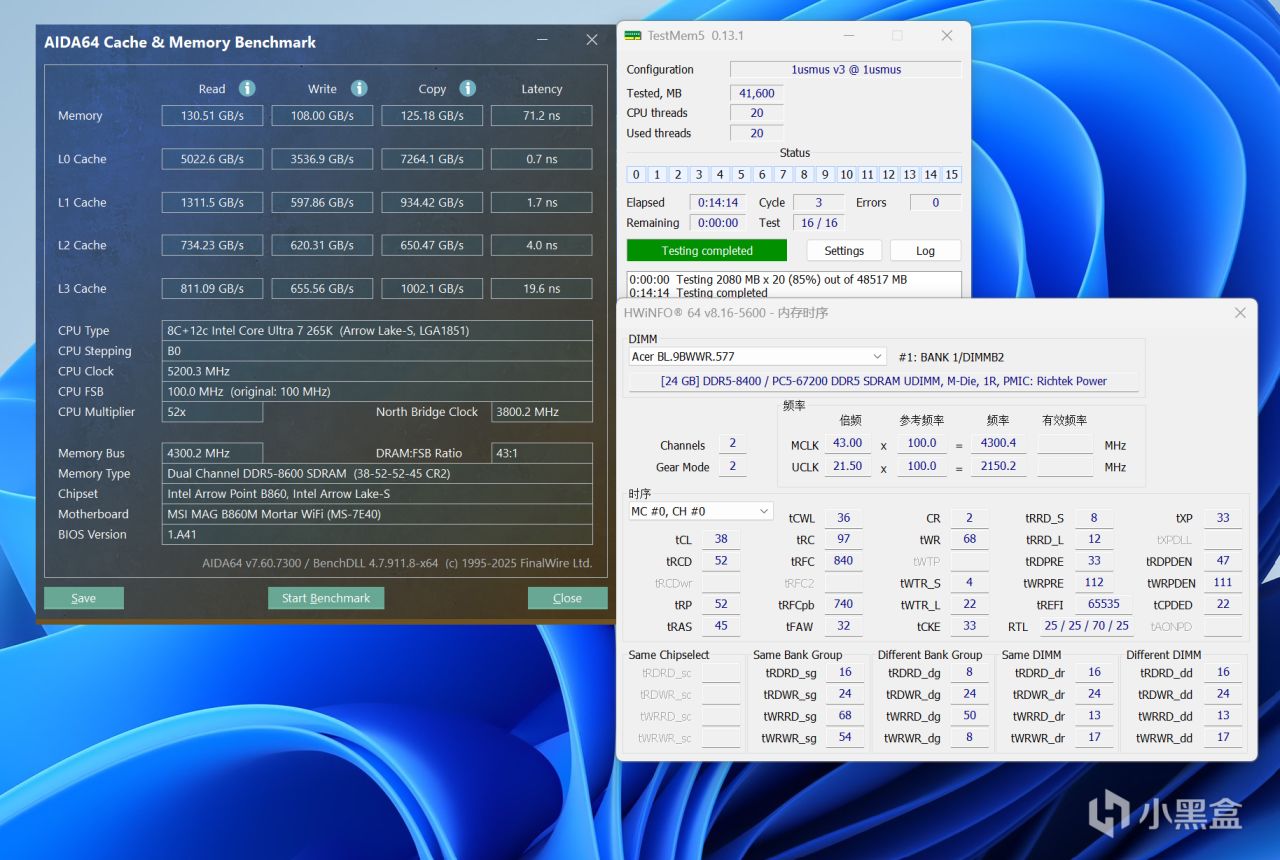Open the TestMem5 Log
This screenshot has height=860, width=1280.
pos(925,251)
